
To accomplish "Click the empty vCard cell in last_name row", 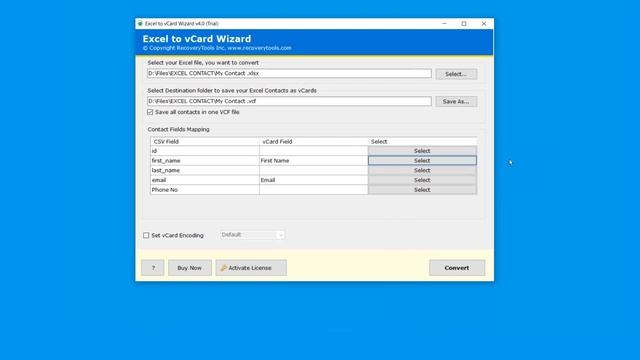I will click(x=313, y=170).
